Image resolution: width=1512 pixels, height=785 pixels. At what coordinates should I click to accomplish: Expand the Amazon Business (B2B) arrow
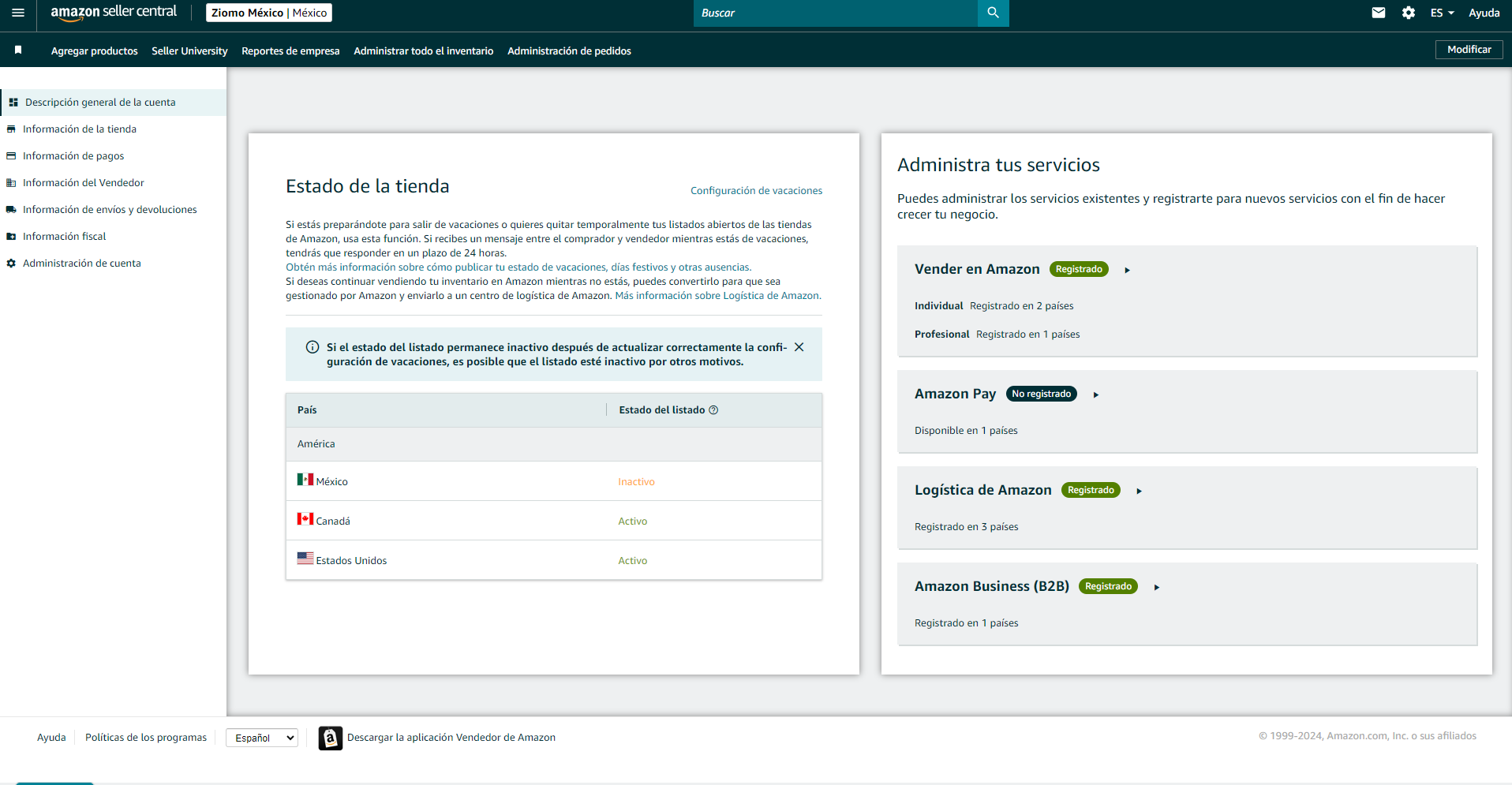[1156, 587]
